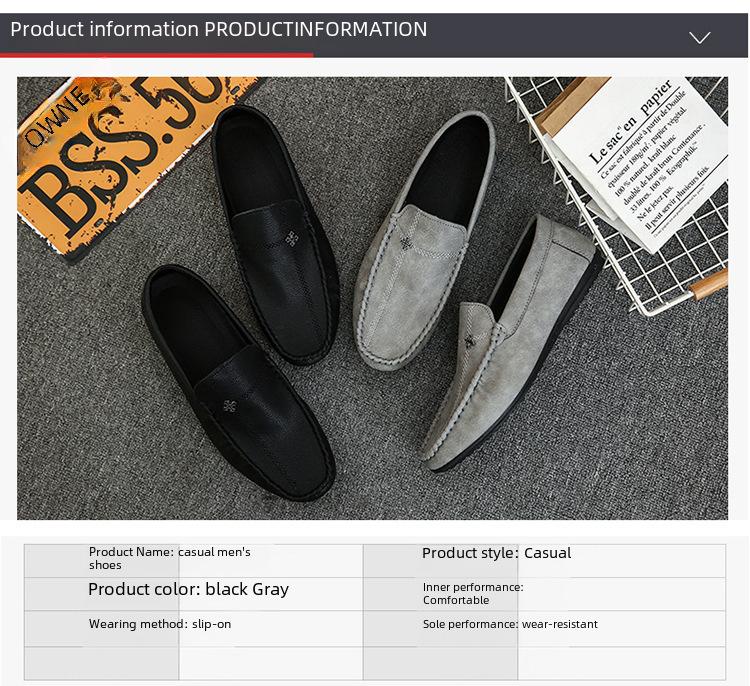Click the emblem on the lower black shoe

click(x=229, y=406)
